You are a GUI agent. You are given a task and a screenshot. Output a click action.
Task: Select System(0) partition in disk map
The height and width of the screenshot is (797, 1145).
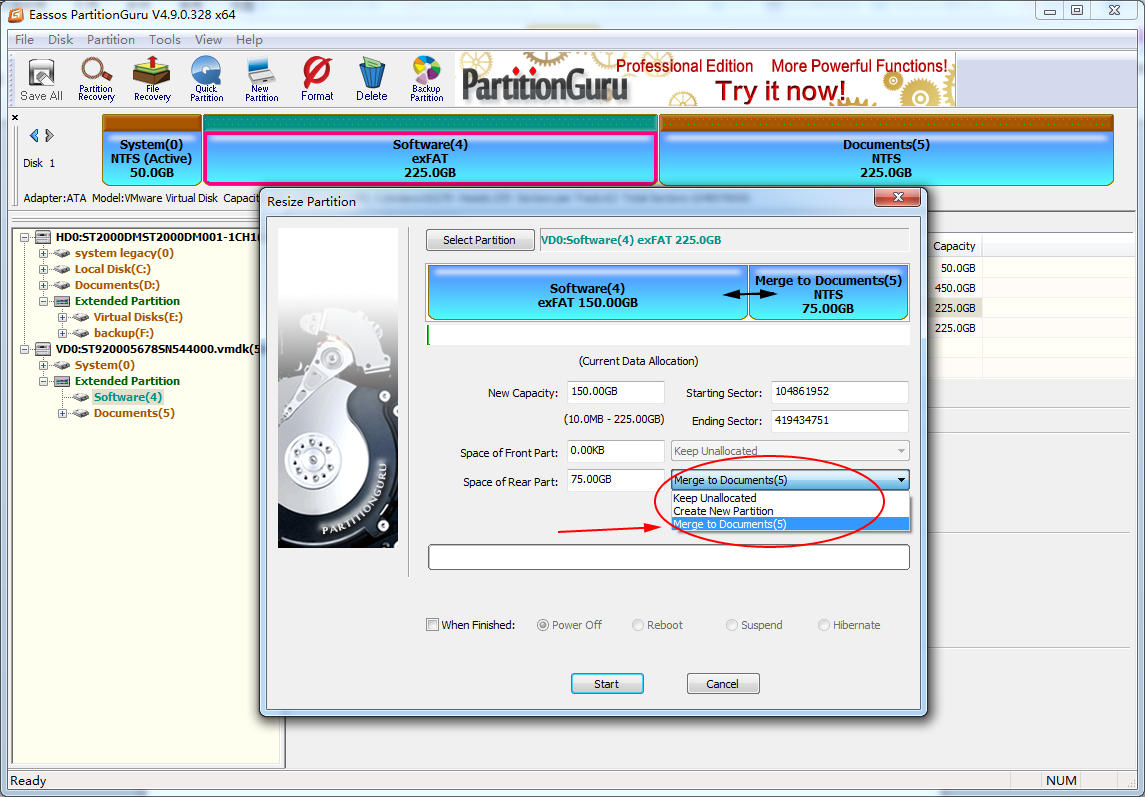pyautogui.click(x=151, y=150)
